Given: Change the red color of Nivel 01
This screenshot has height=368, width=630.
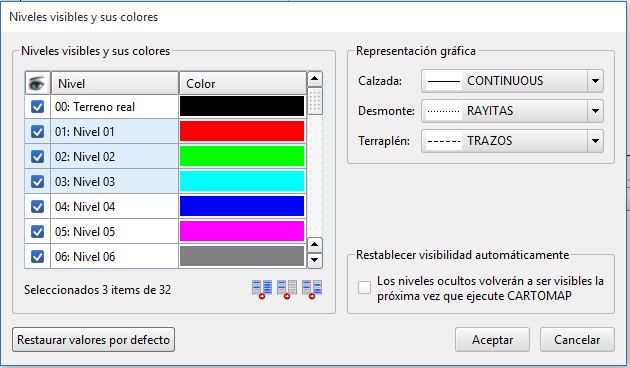Looking at the screenshot, I should (242, 131).
